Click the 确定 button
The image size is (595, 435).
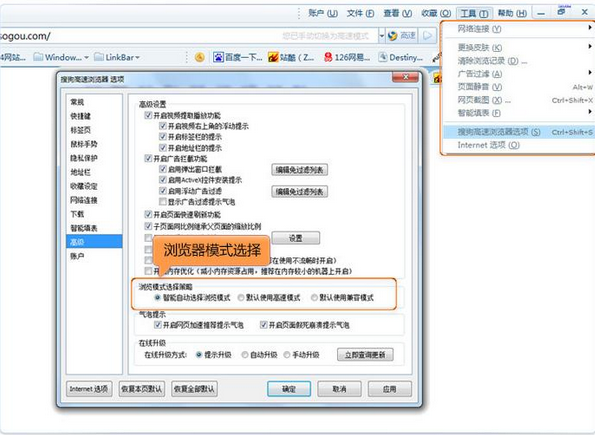[289, 389]
